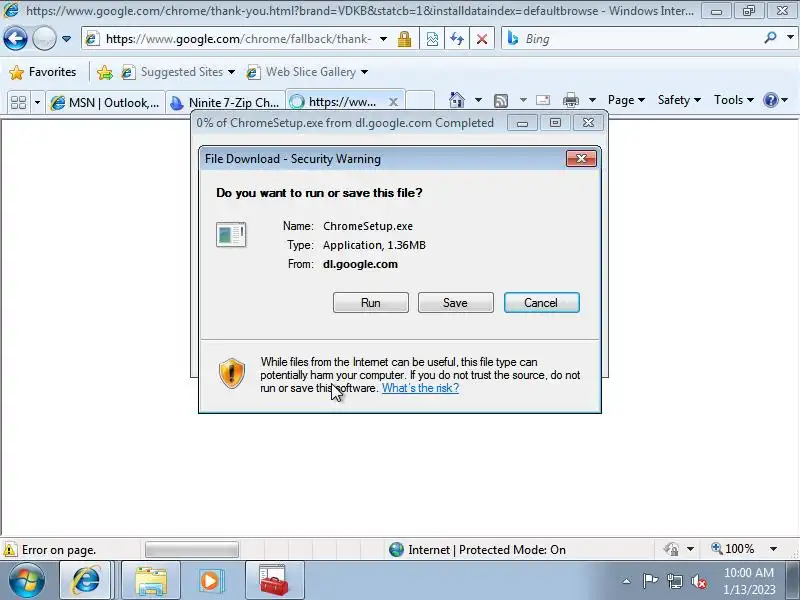This screenshot has height=600, width=800.
Task: Click the 100% zoom level button
Action: pyautogui.click(x=732, y=549)
